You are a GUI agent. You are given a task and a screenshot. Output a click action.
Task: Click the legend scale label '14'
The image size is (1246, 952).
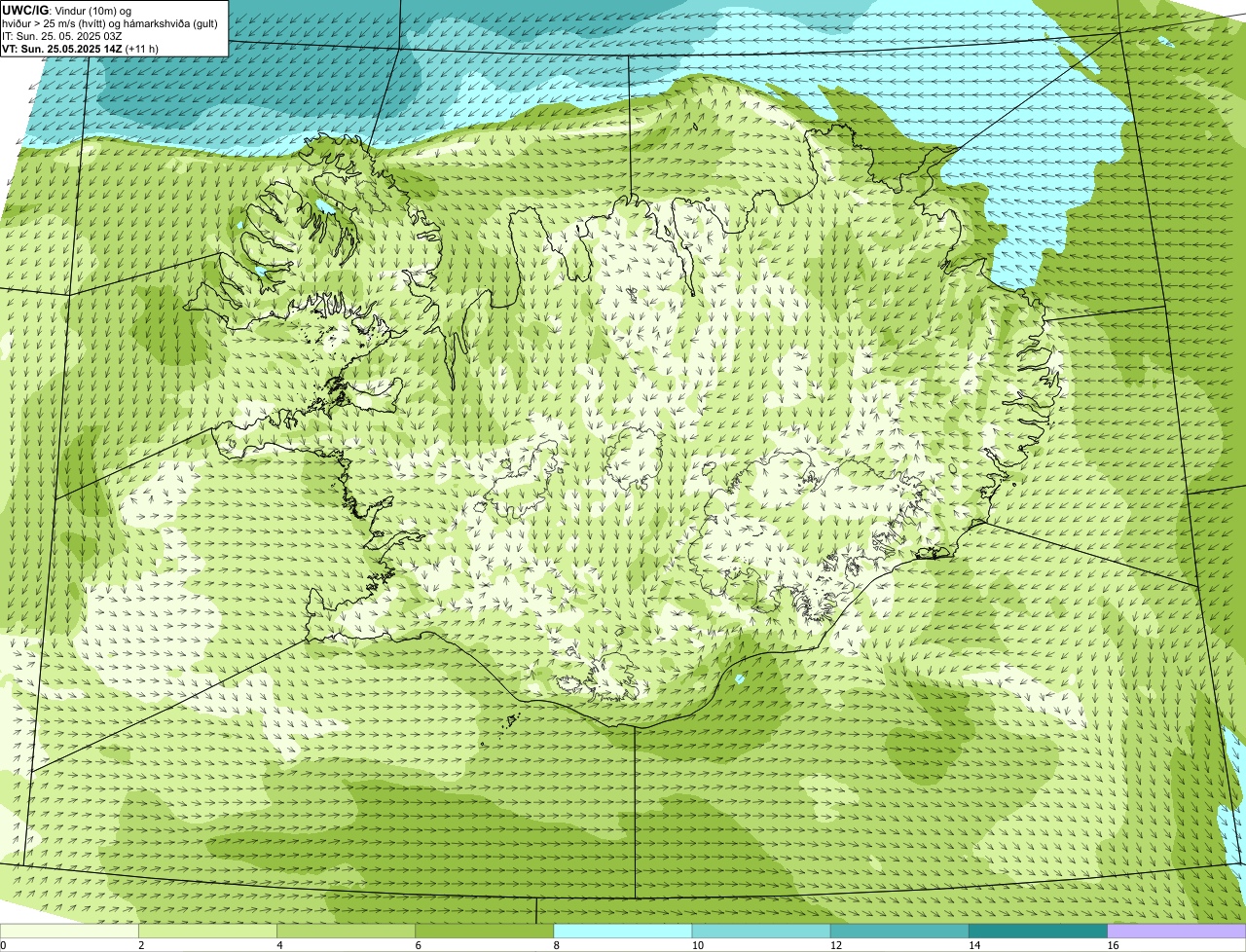pos(973,945)
